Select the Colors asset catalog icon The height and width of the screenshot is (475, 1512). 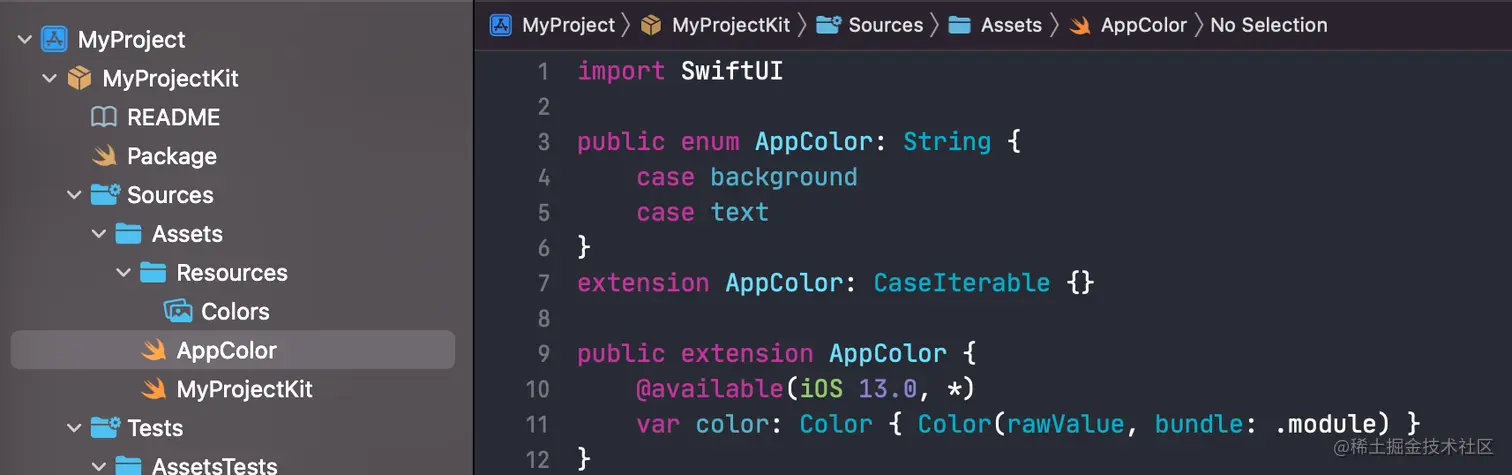(x=178, y=311)
